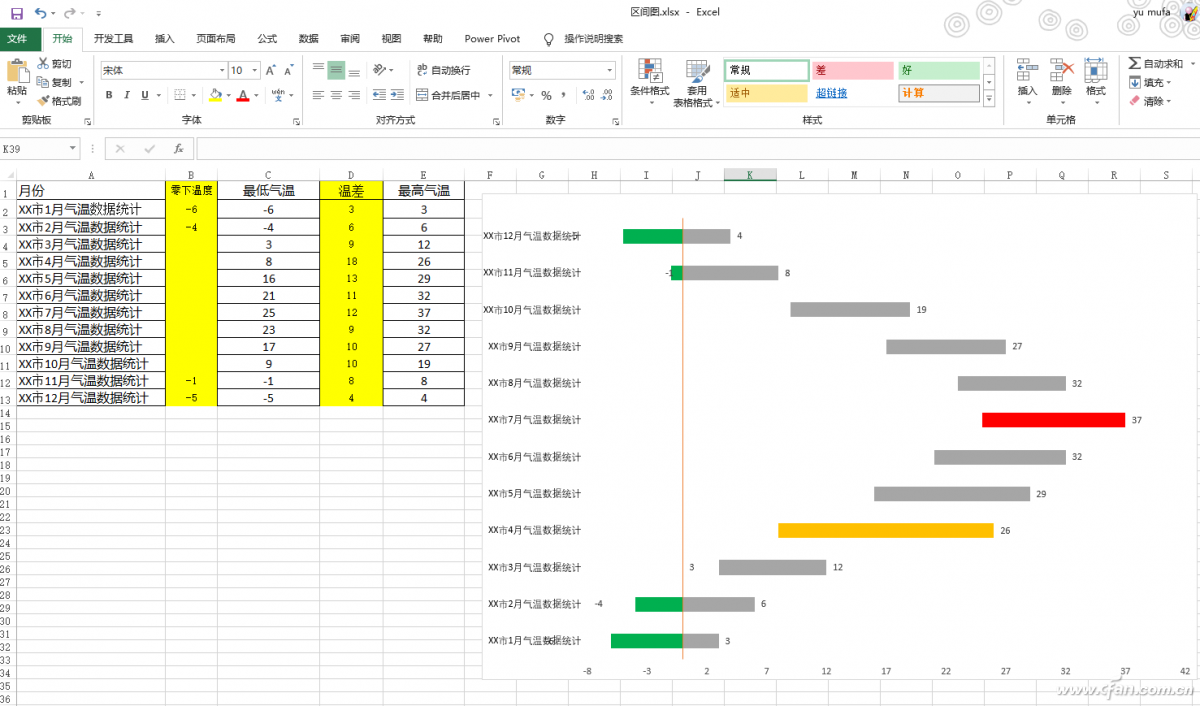Switch to the Insert (插入) tab
The height and width of the screenshot is (706, 1200).
click(164, 39)
